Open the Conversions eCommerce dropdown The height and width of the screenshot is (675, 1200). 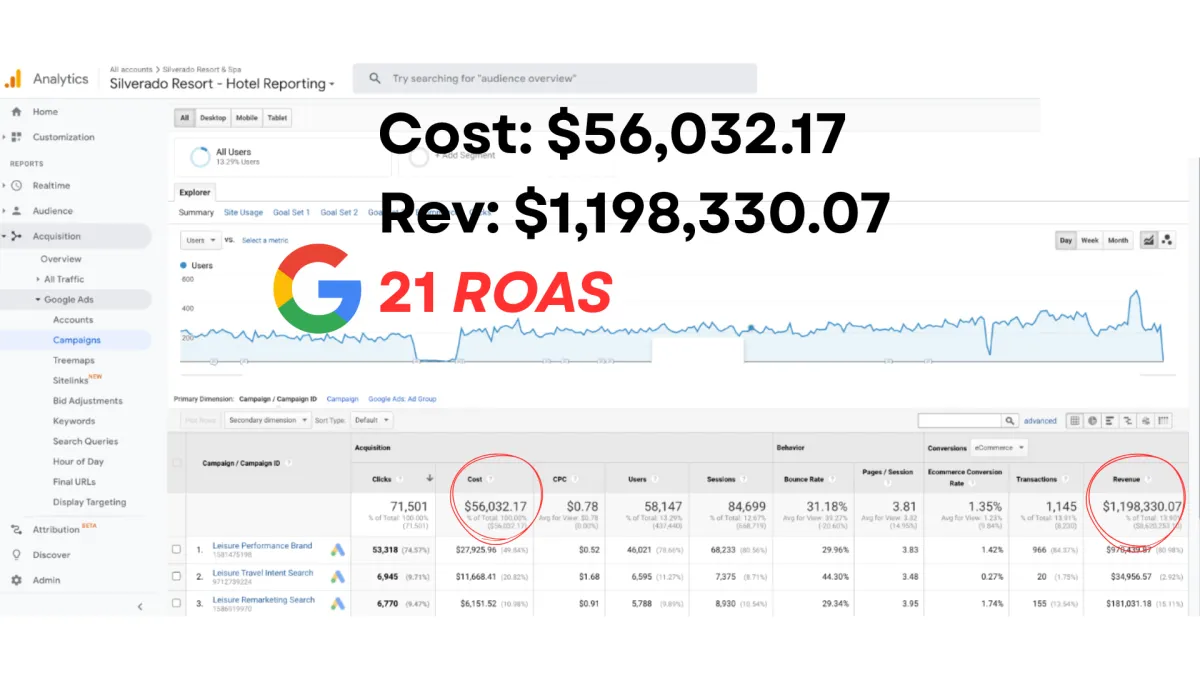pyautogui.click(x=1001, y=448)
